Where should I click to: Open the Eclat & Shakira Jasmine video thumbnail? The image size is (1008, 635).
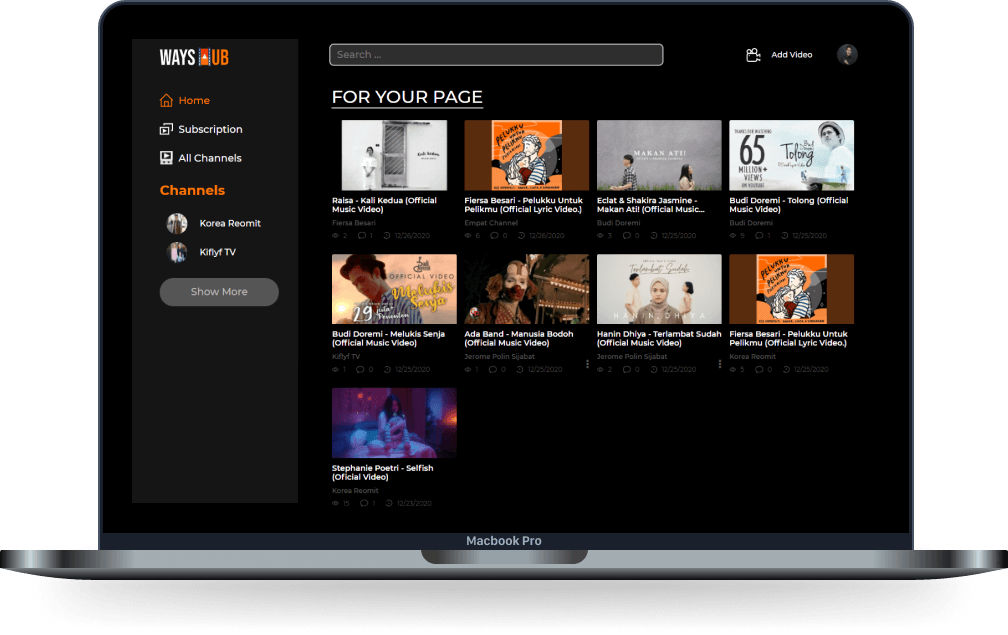pos(659,155)
